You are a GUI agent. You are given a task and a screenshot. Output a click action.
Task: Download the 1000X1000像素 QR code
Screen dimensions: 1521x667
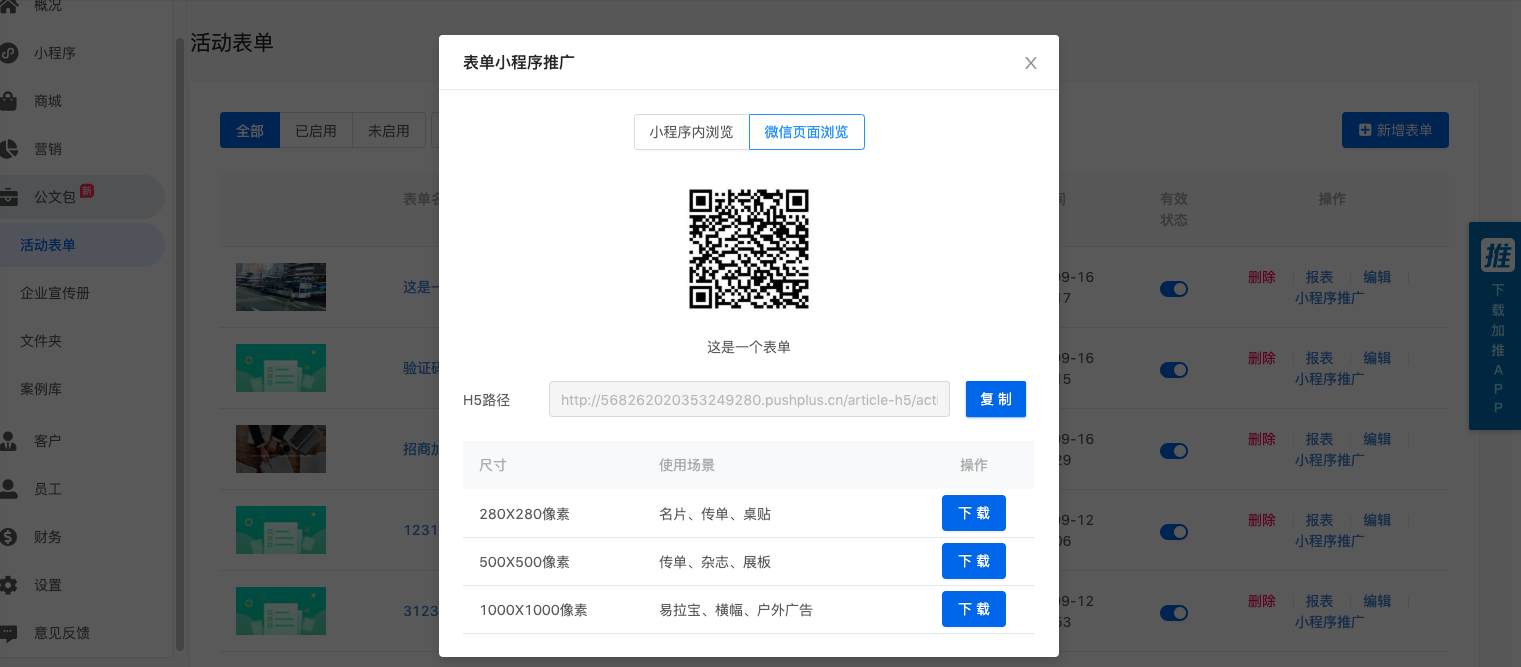tap(974, 609)
